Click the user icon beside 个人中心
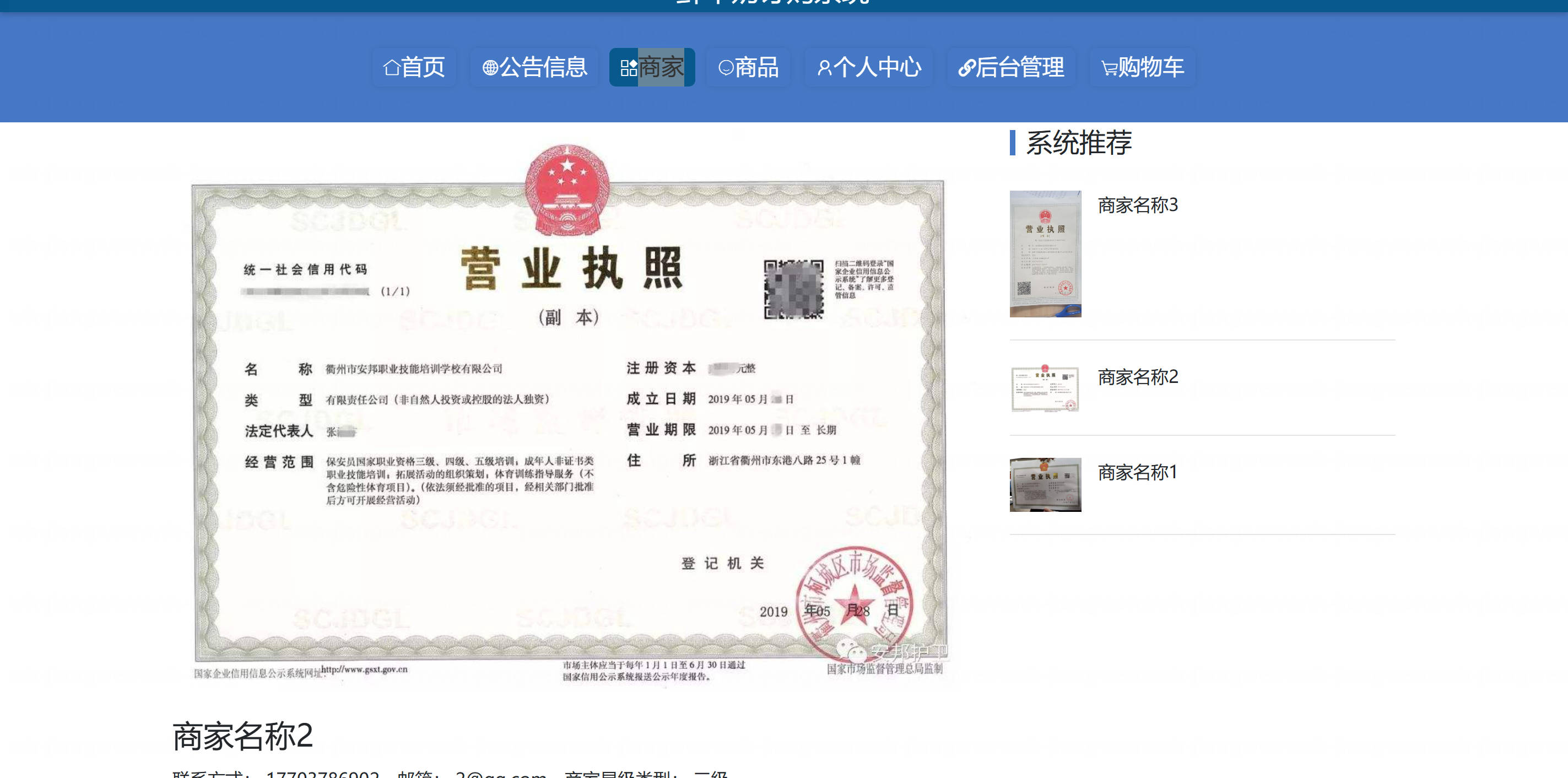1568x778 pixels. [824, 68]
